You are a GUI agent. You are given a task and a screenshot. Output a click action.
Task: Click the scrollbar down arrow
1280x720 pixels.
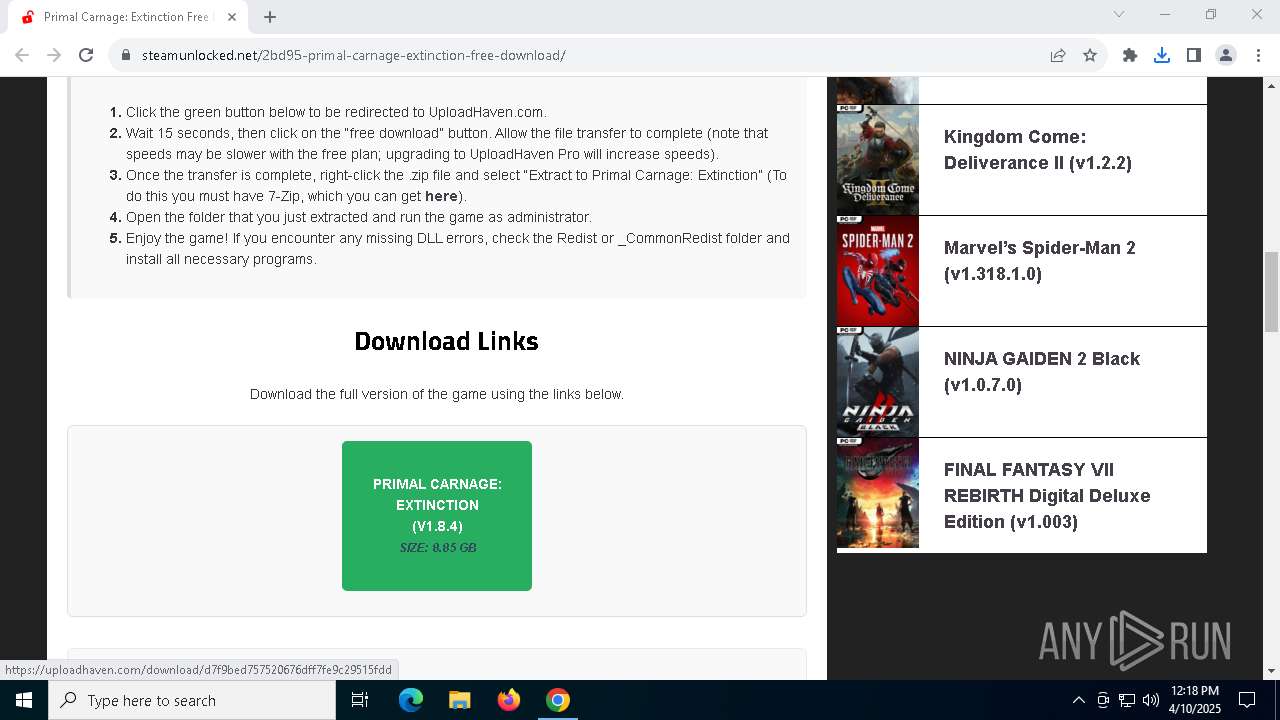point(1271,671)
